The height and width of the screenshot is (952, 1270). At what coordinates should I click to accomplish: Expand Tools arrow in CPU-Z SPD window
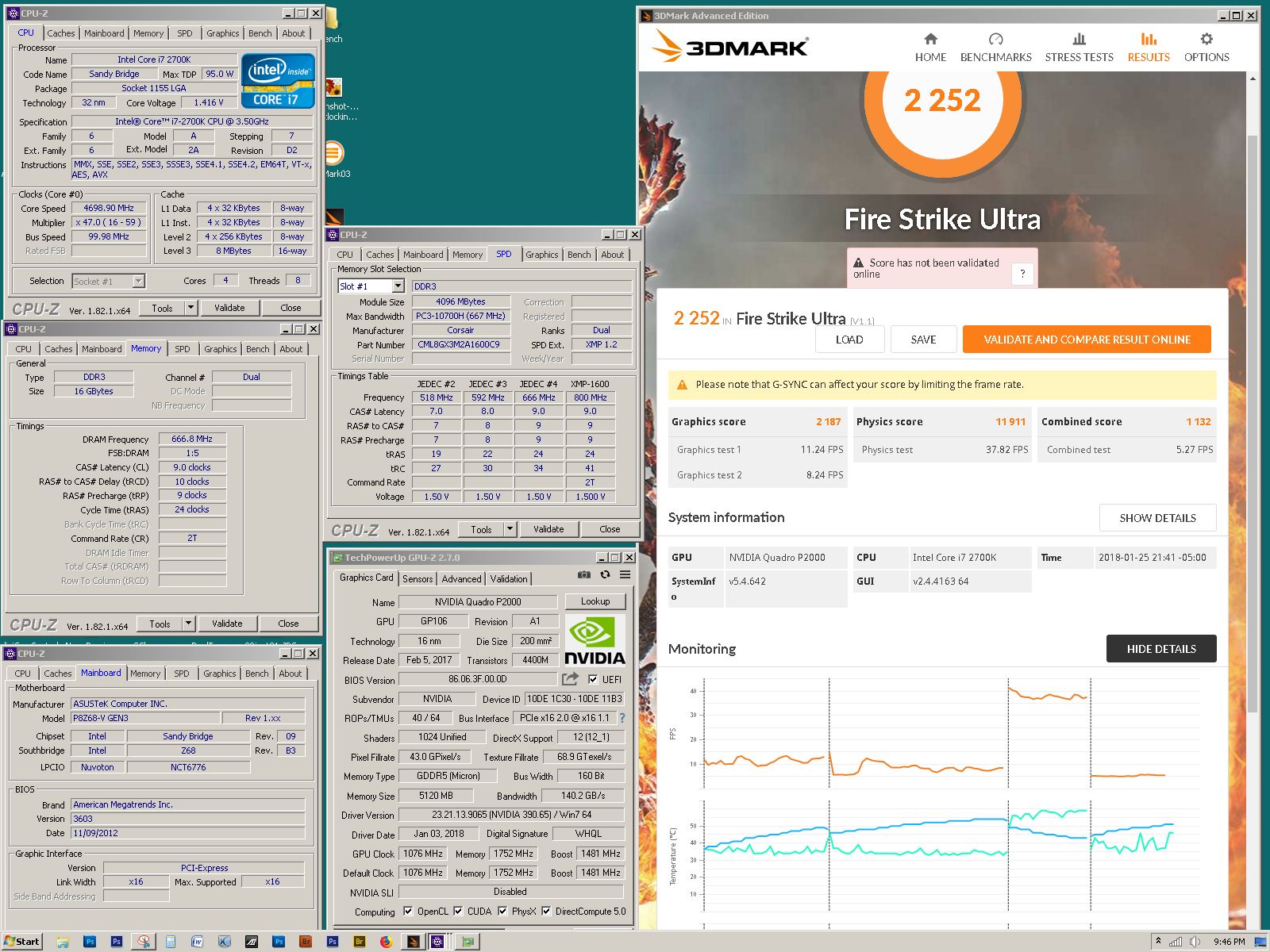coord(510,529)
